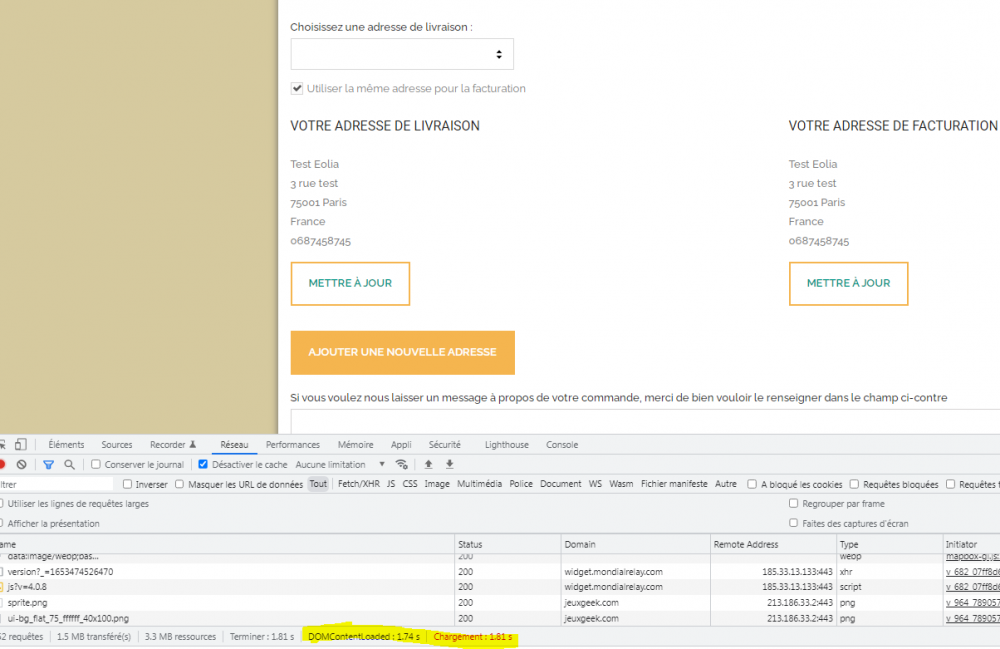The image size is (1000, 649).
Task: Click Ajouter une nouvelle adresse
Action: (x=402, y=353)
